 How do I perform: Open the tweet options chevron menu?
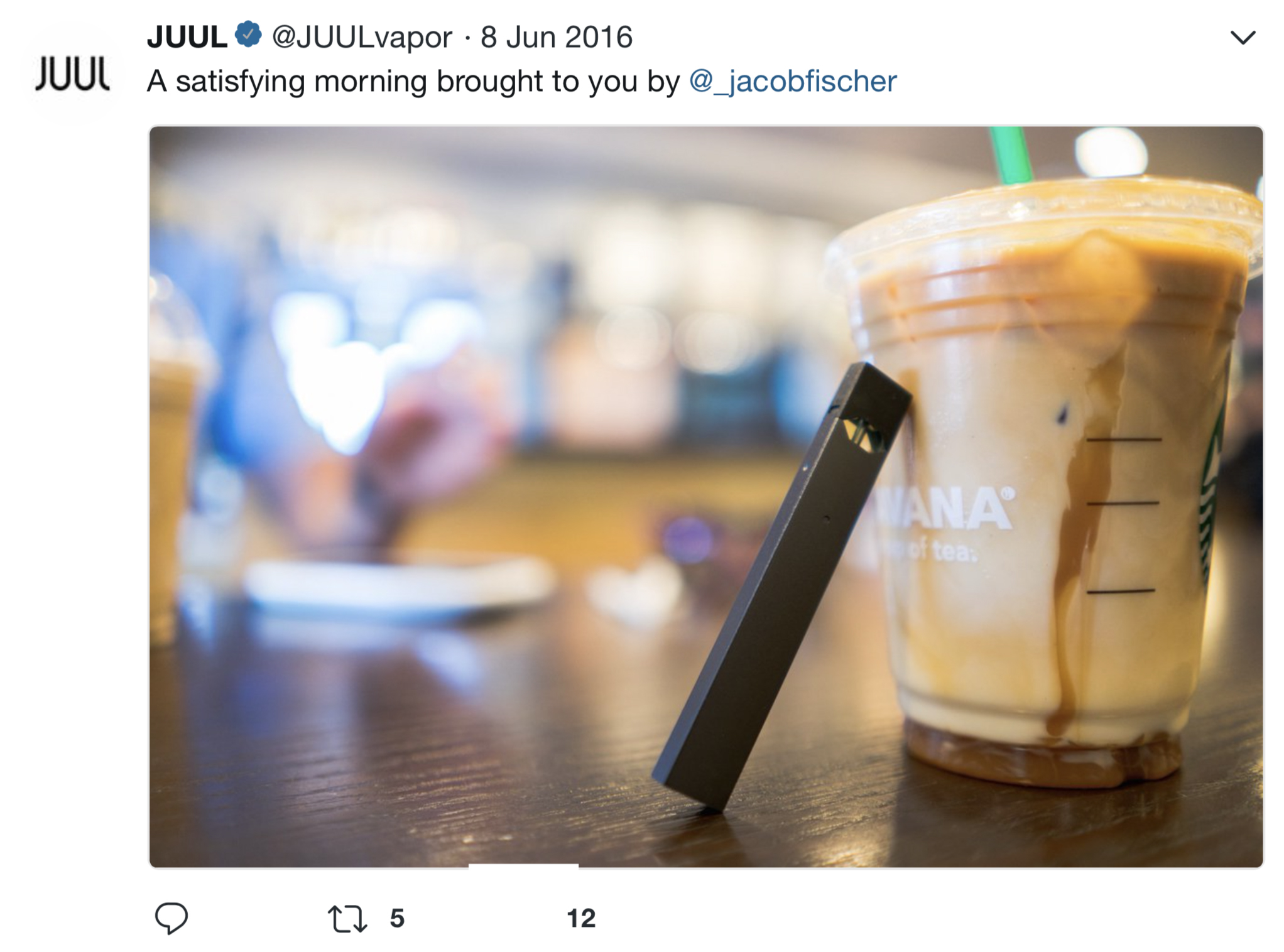tap(1243, 38)
